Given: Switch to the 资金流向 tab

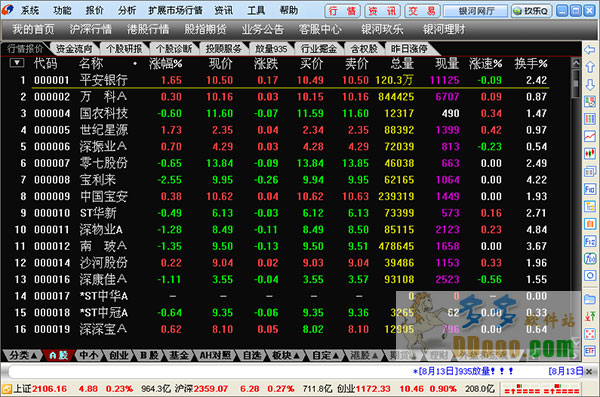Looking at the screenshot, I should point(74,49).
